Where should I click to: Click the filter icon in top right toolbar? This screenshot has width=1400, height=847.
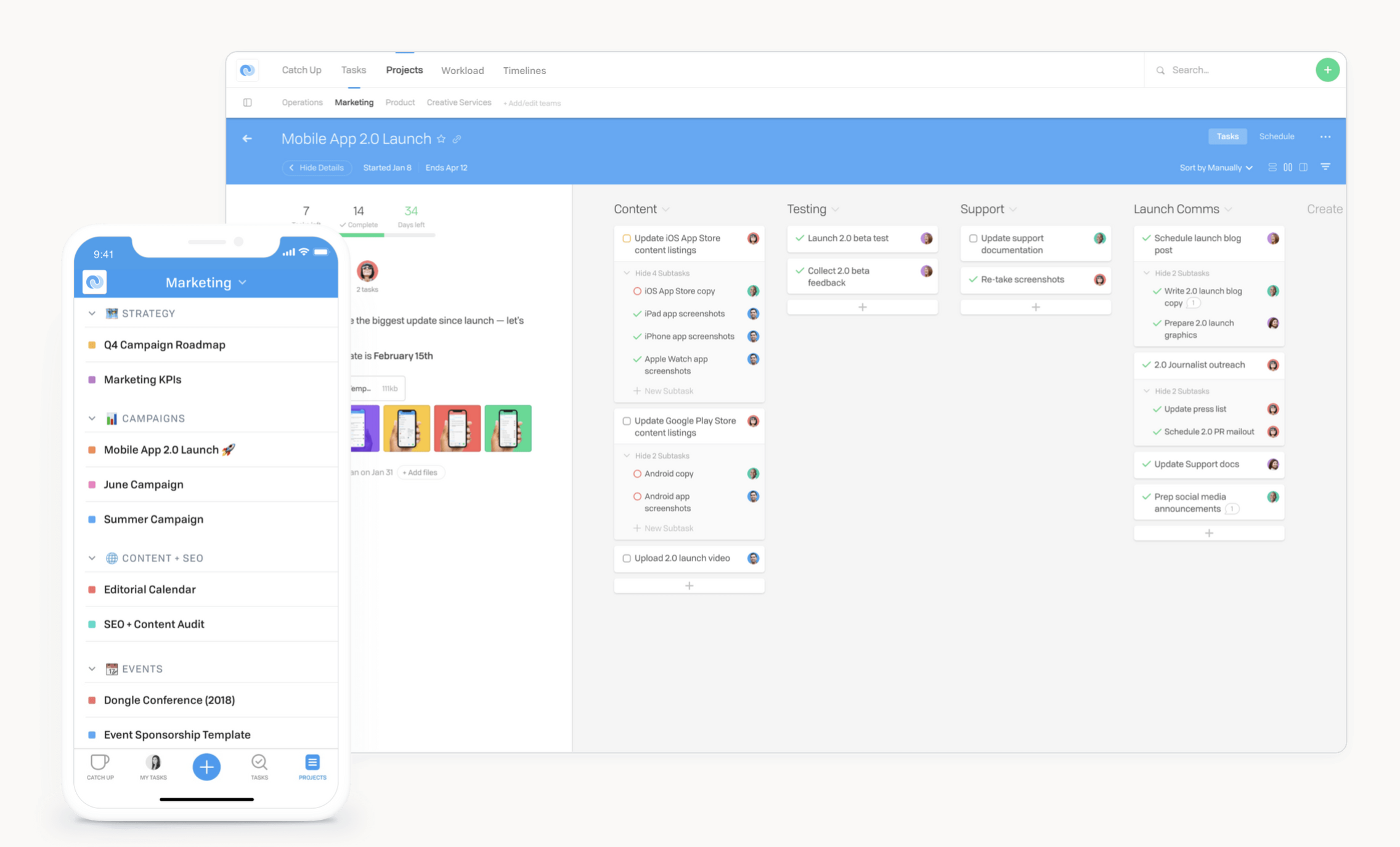pyautogui.click(x=1326, y=167)
